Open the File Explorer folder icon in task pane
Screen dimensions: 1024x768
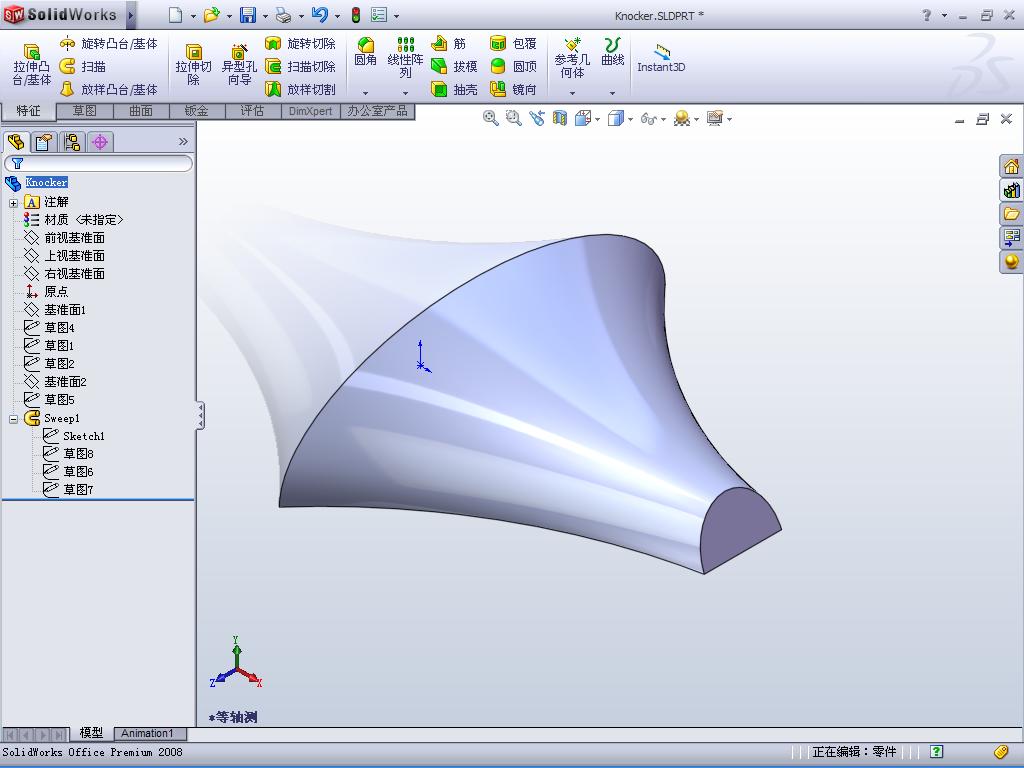click(1011, 214)
